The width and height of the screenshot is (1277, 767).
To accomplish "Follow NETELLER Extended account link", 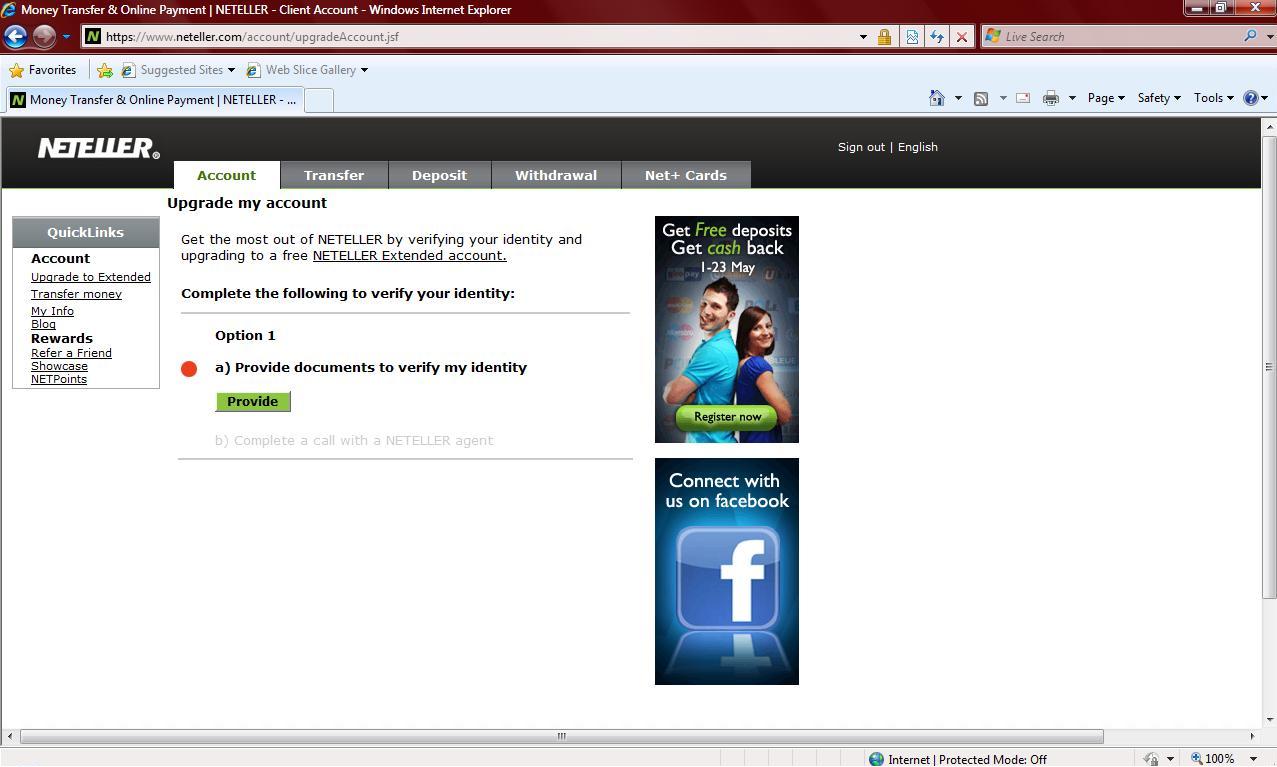I will click(x=409, y=255).
